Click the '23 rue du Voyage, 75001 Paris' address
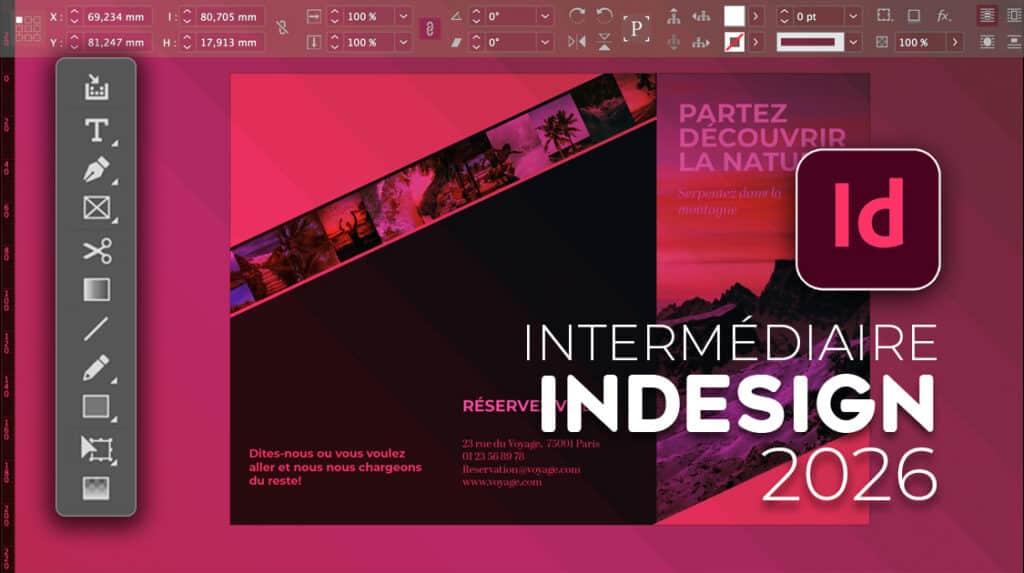This screenshot has width=1024, height=573. 530,443
